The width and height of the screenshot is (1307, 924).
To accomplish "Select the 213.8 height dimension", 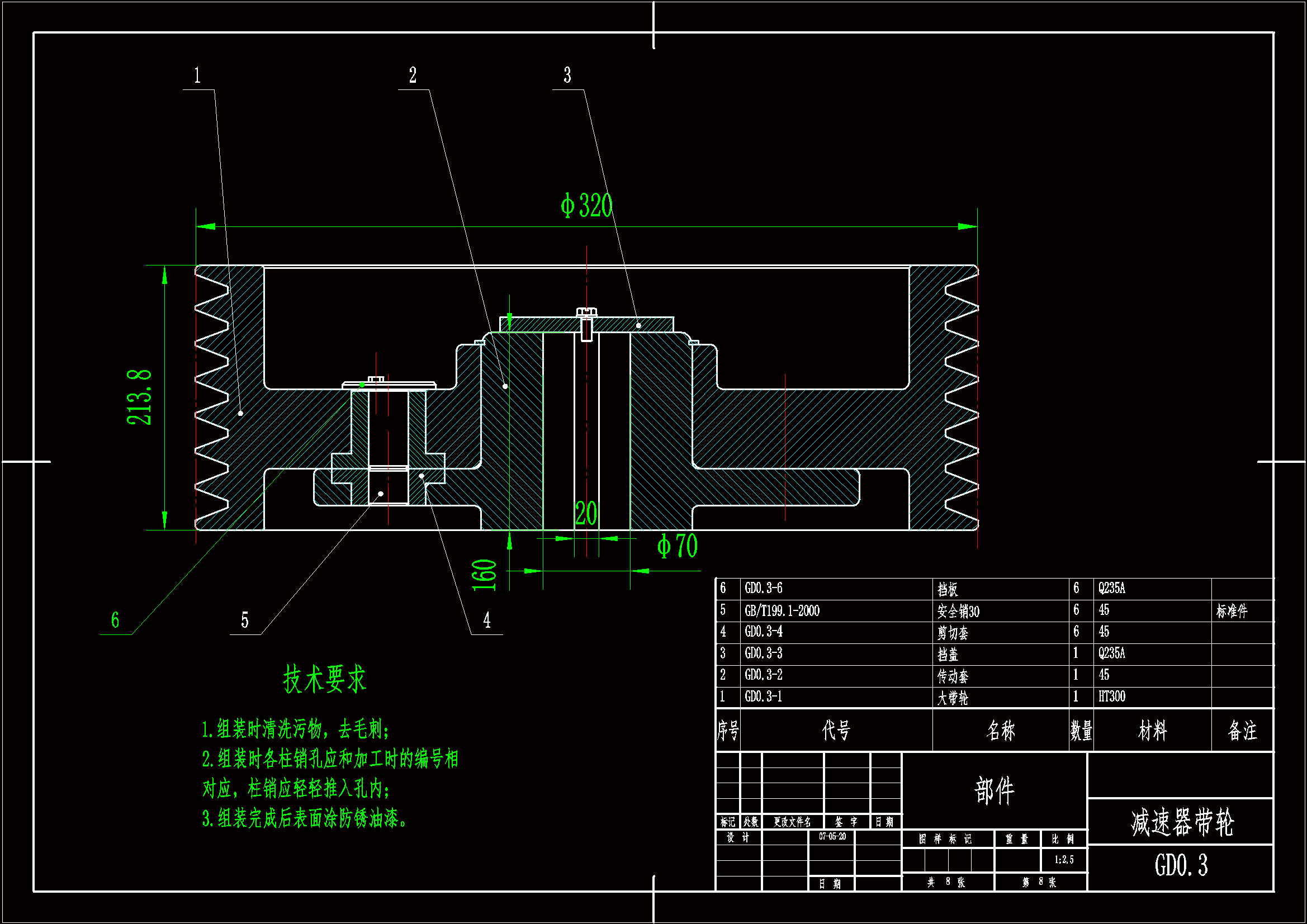I will (139, 397).
